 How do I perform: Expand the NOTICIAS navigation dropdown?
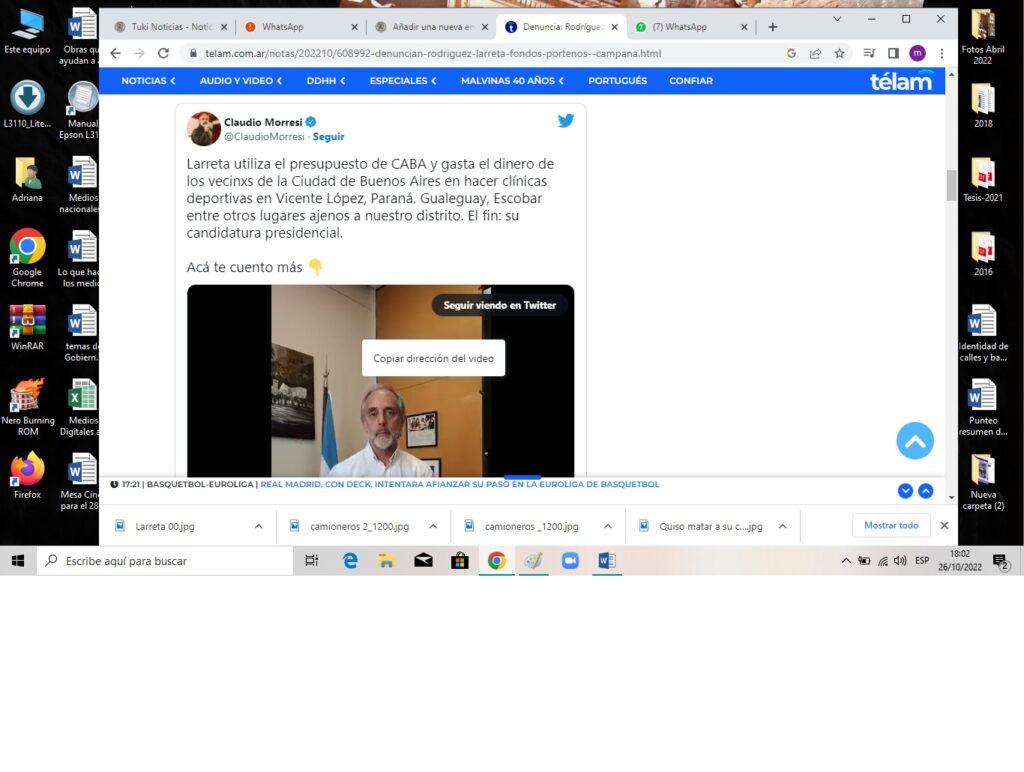pyautogui.click(x=148, y=81)
